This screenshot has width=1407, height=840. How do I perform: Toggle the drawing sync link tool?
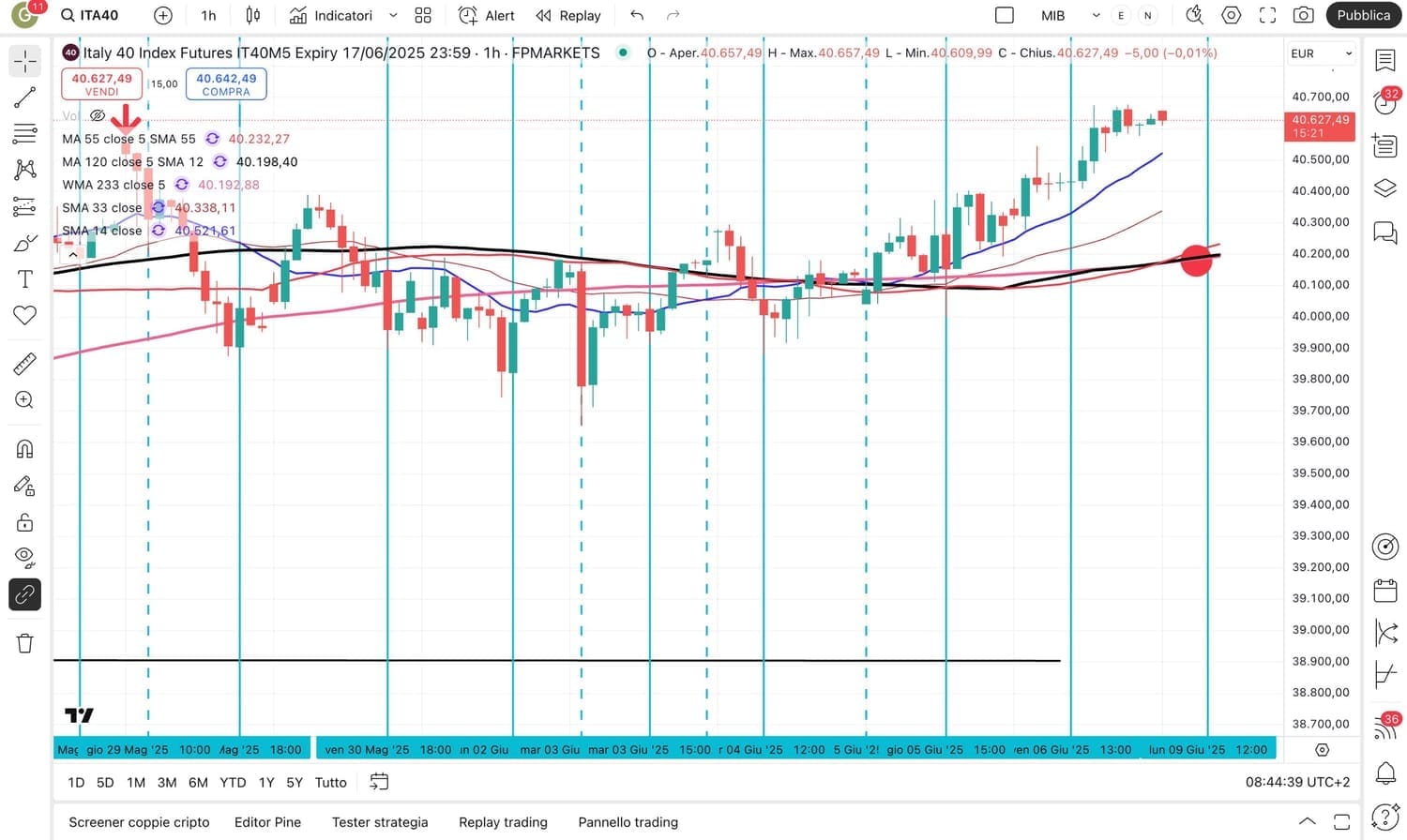pos(25,594)
